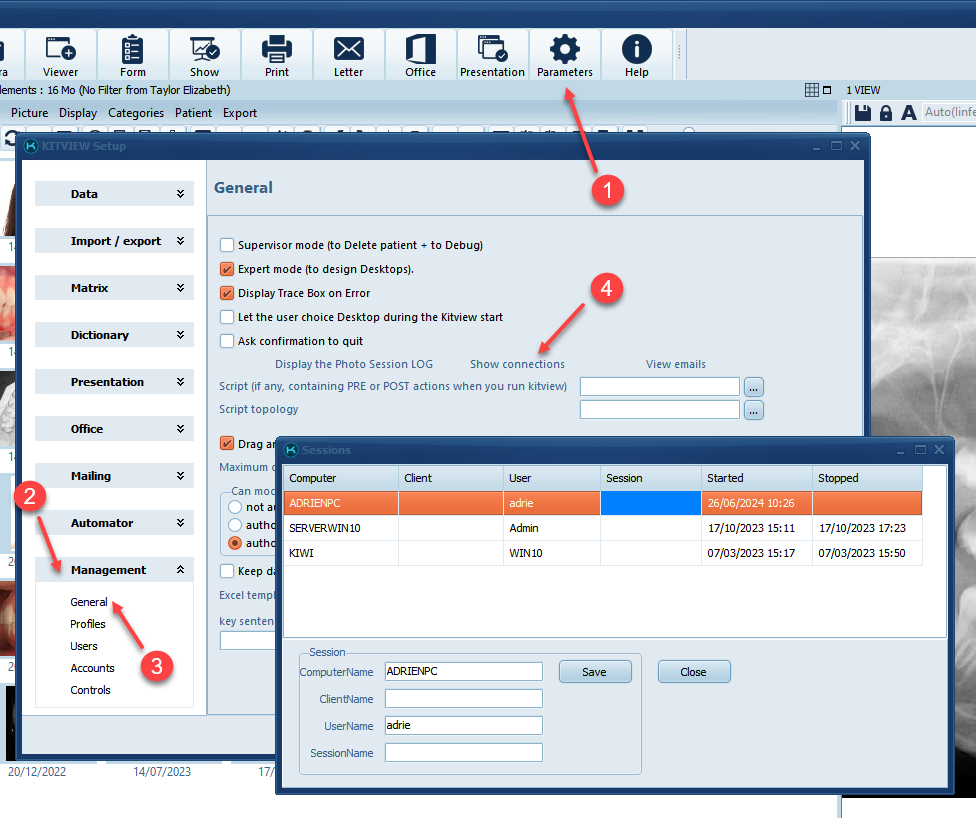The image size is (976, 818).
Task: Toggle Ask confirmation to quit
Action: click(227, 341)
